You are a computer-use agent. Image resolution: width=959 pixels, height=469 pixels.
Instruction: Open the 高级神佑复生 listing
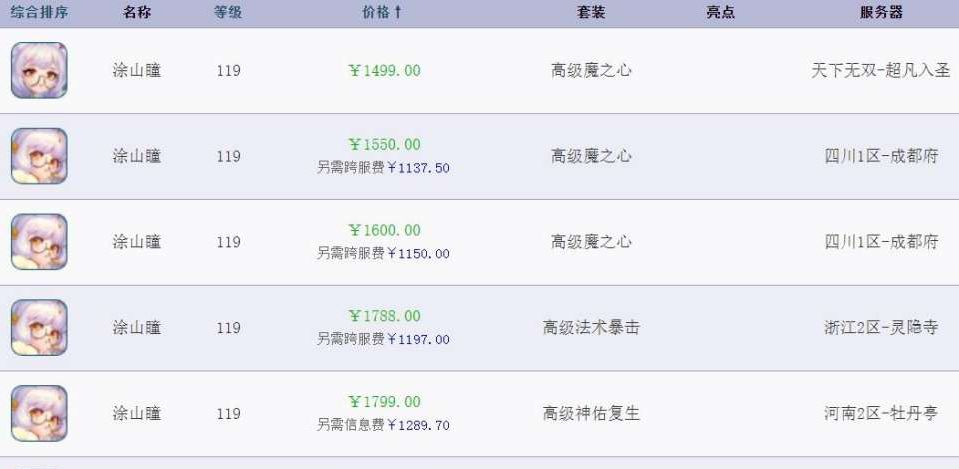click(591, 413)
